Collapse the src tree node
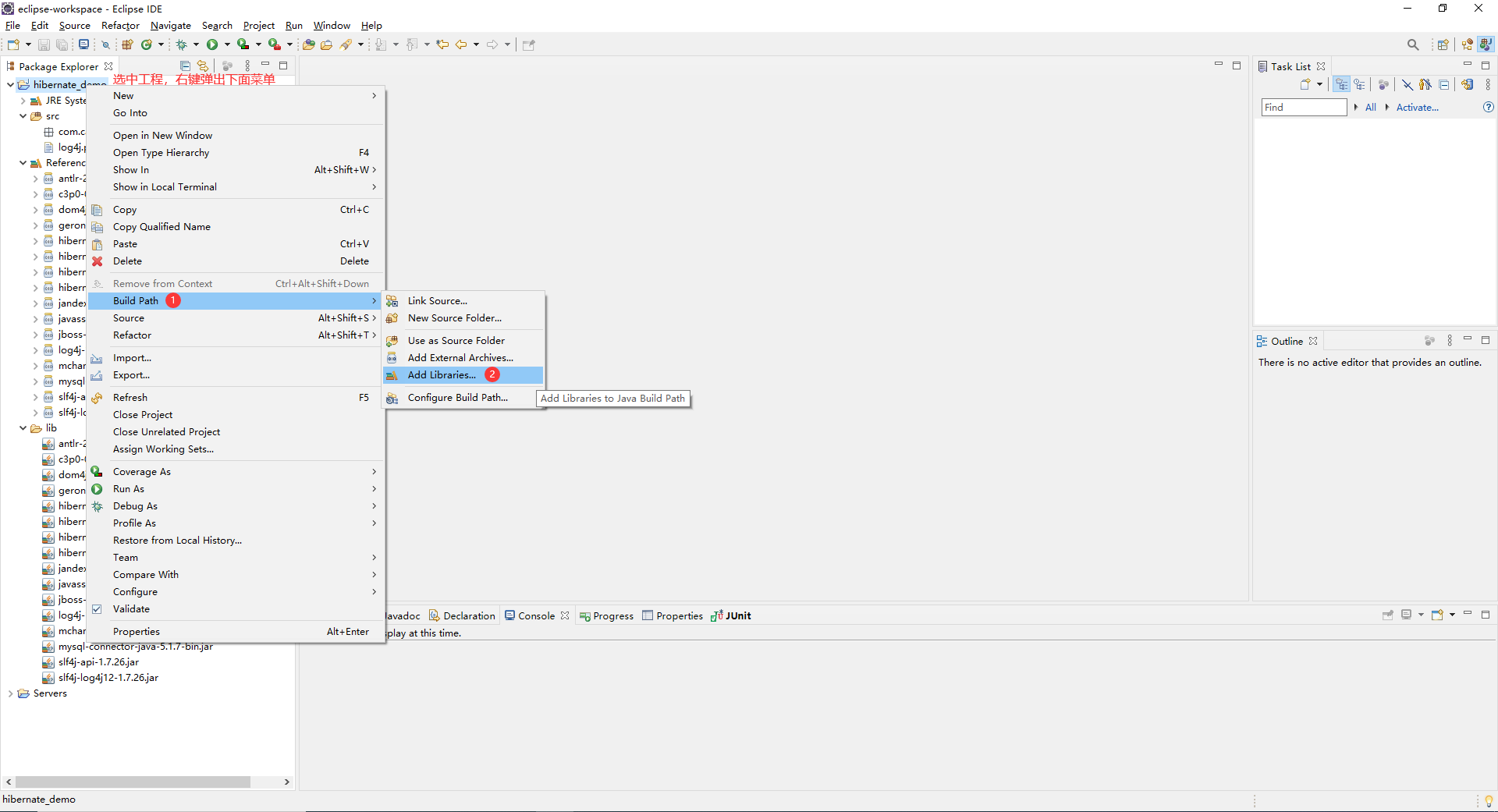 pyautogui.click(x=22, y=116)
